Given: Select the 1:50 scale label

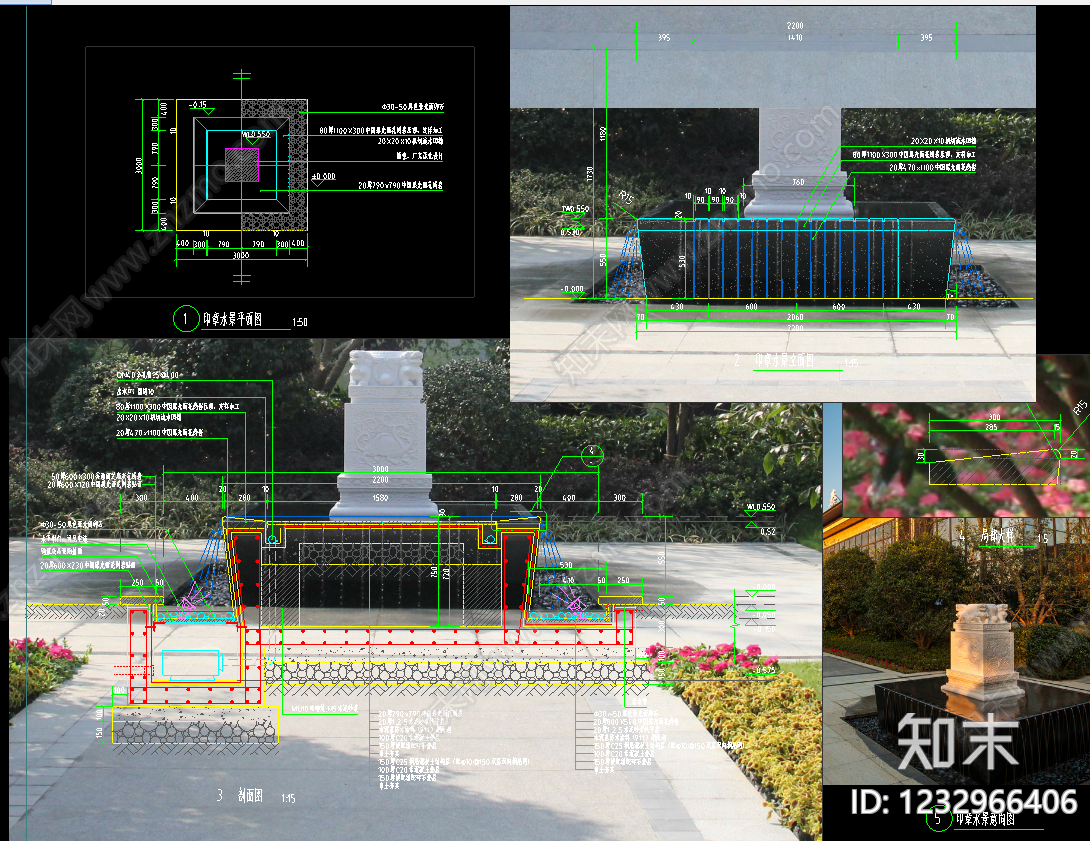Looking at the screenshot, I should coord(300,322).
